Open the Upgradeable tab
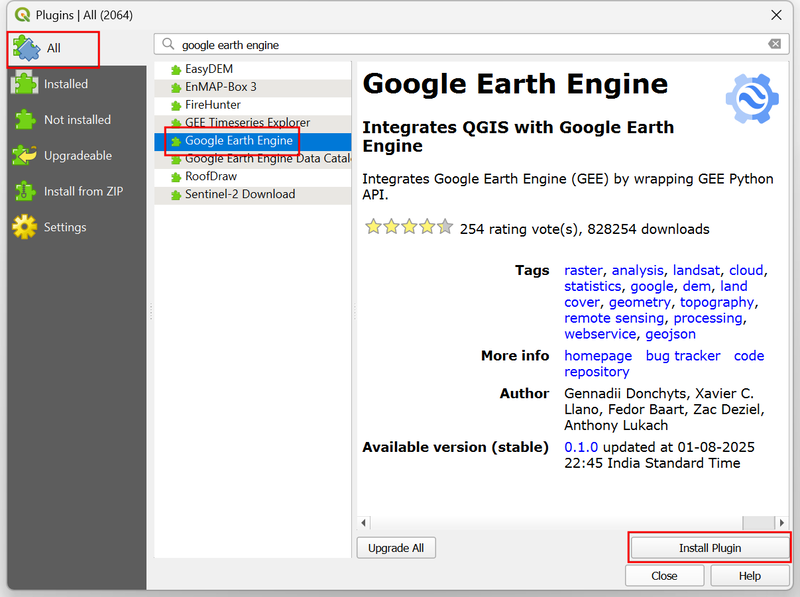800x597 pixels. [x=77, y=156]
